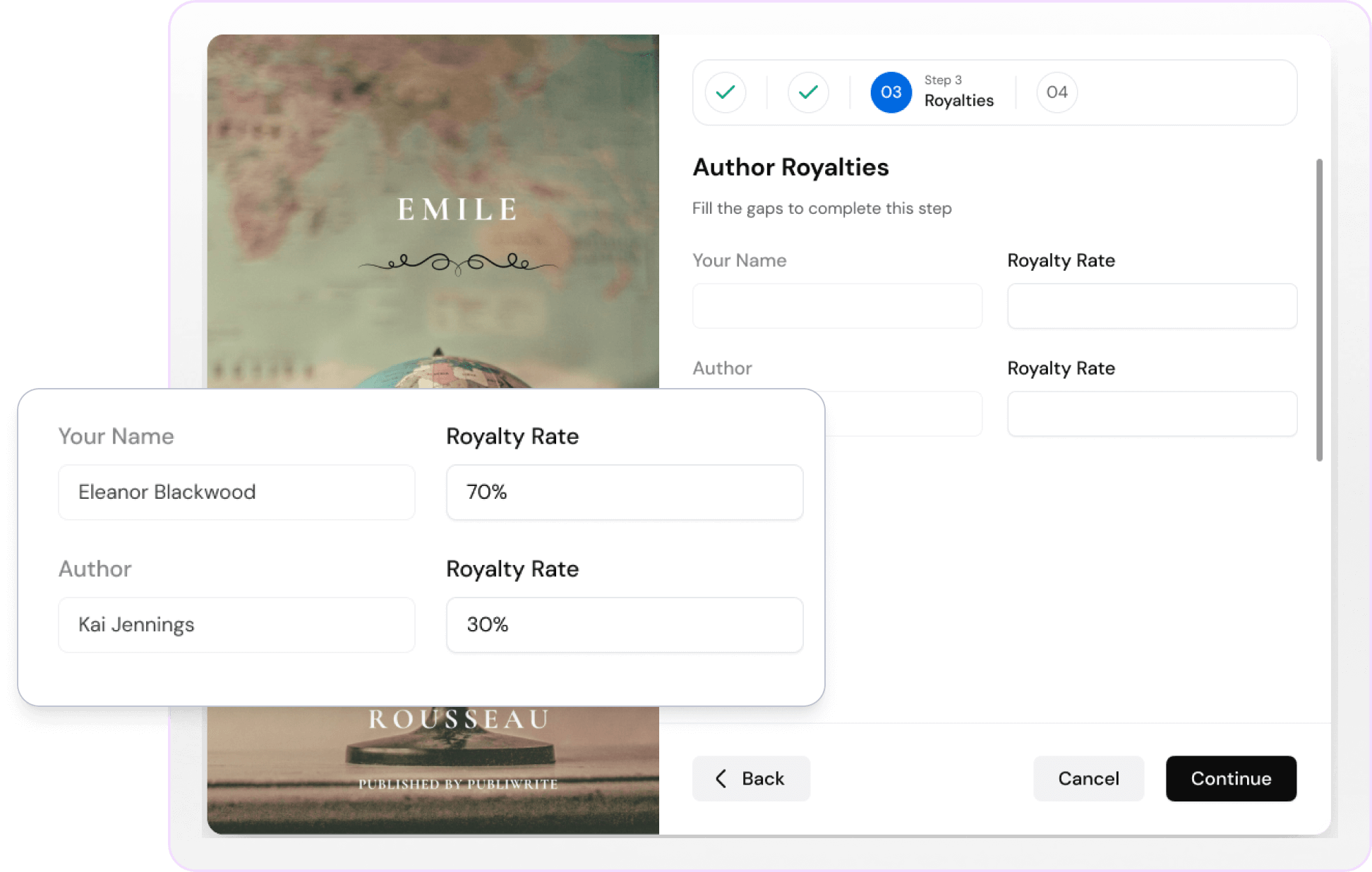Viewport: 1372px width, 872px height.
Task: Focus the top empty Royalty Rate field
Action: [x=1152, y=306]
